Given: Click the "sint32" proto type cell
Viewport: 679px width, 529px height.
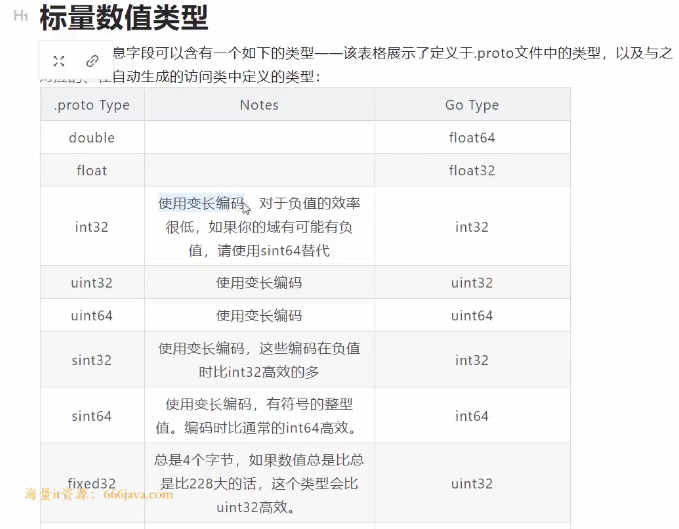Looking at the screenshot, I should tap(92, 360).
